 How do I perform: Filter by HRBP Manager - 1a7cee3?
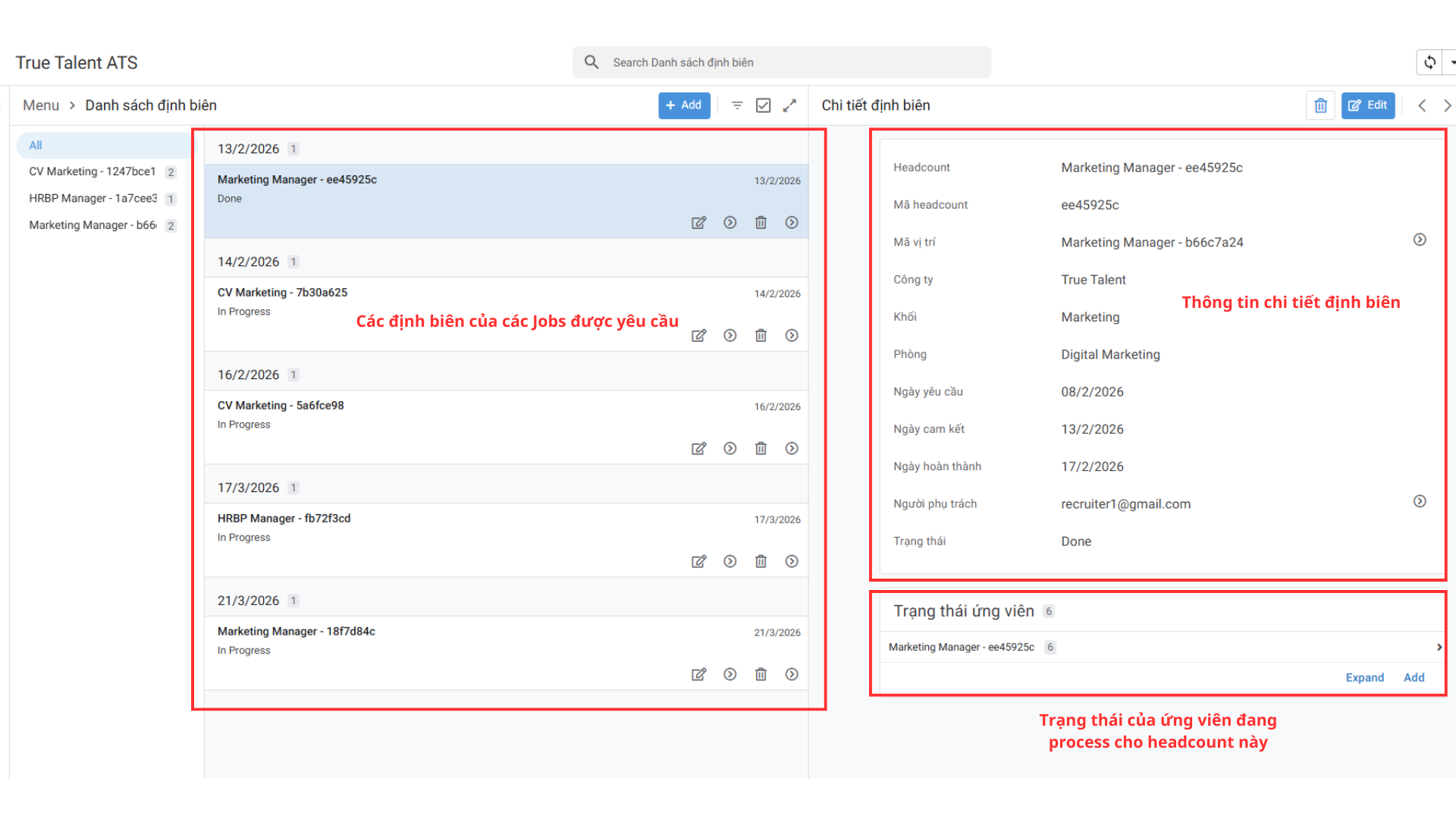(93, 198)
